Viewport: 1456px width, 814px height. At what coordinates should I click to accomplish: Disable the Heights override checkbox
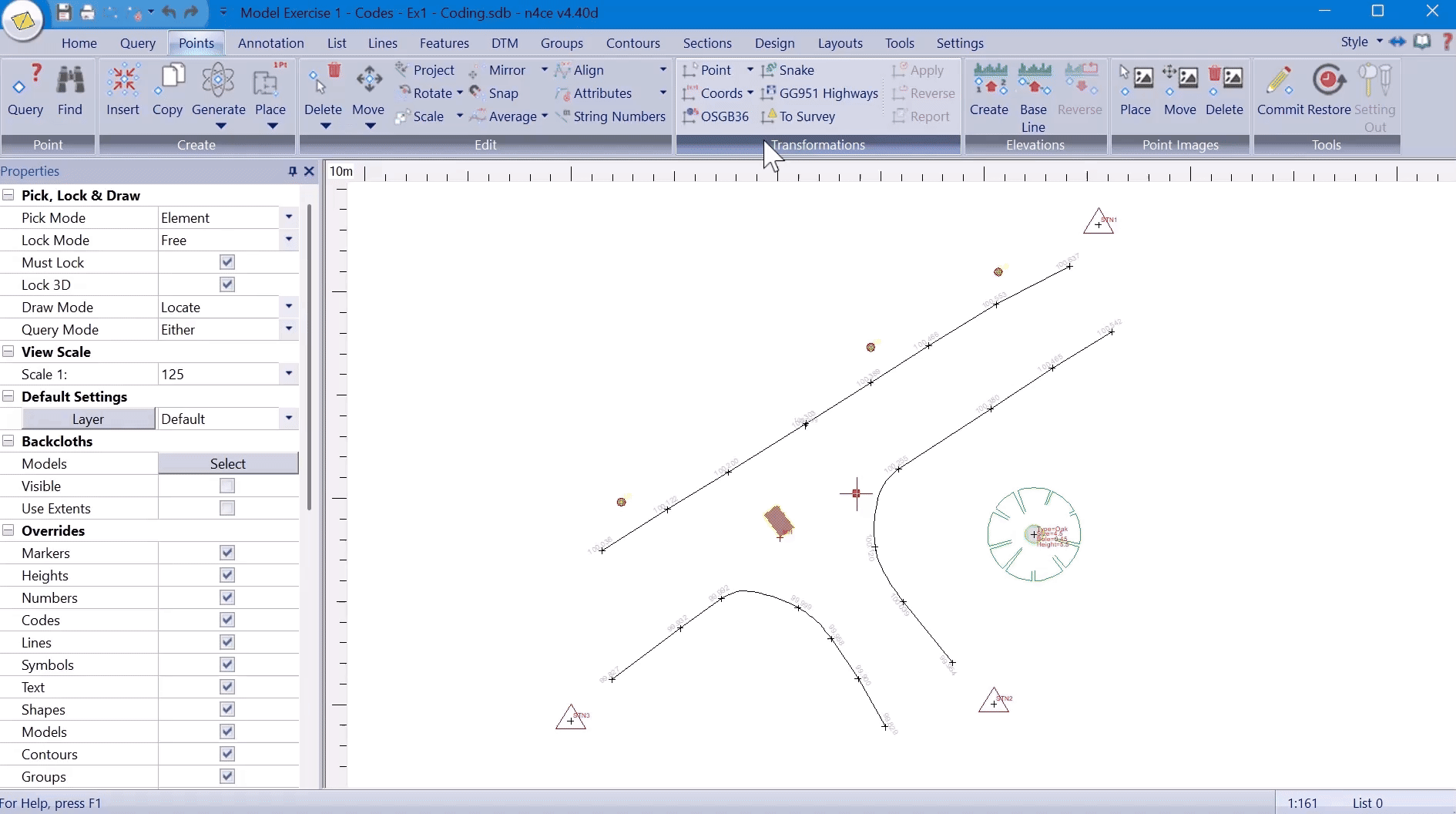coord(227,576)
